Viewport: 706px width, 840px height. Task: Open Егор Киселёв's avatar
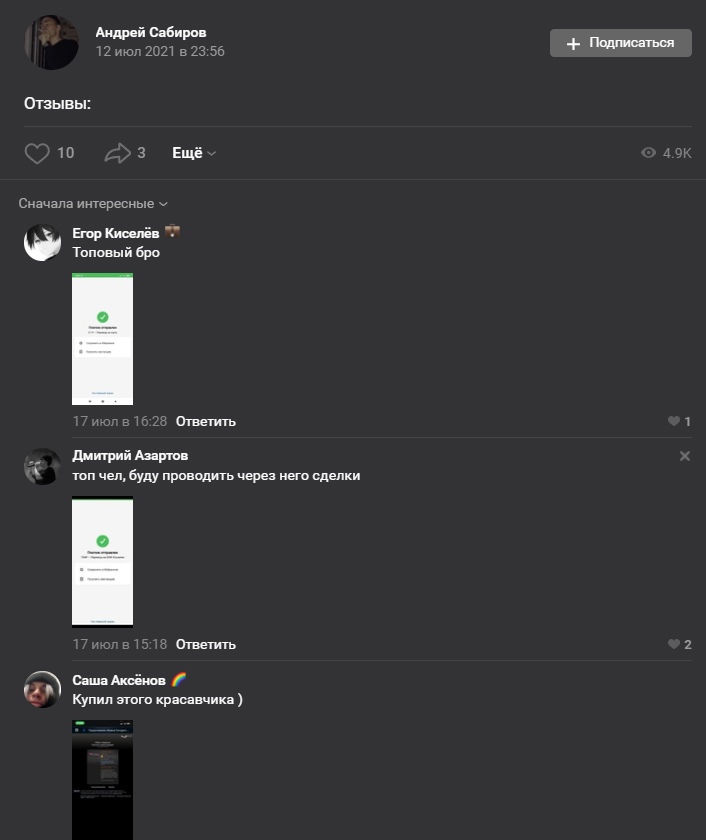pyautogui.click(x=42, y=243)
